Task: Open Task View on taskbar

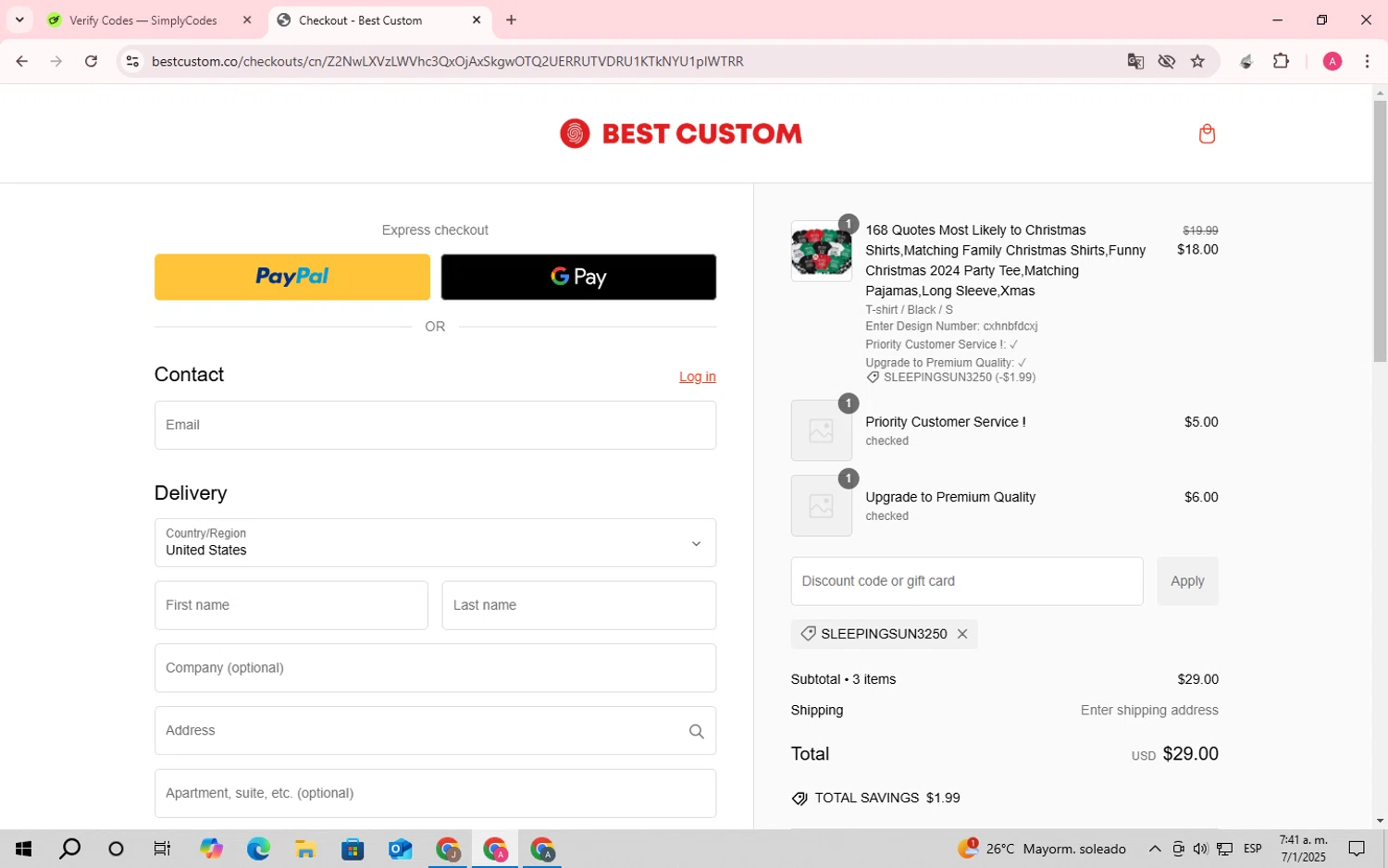Action: pyautogui.click(x=162, y=849)
